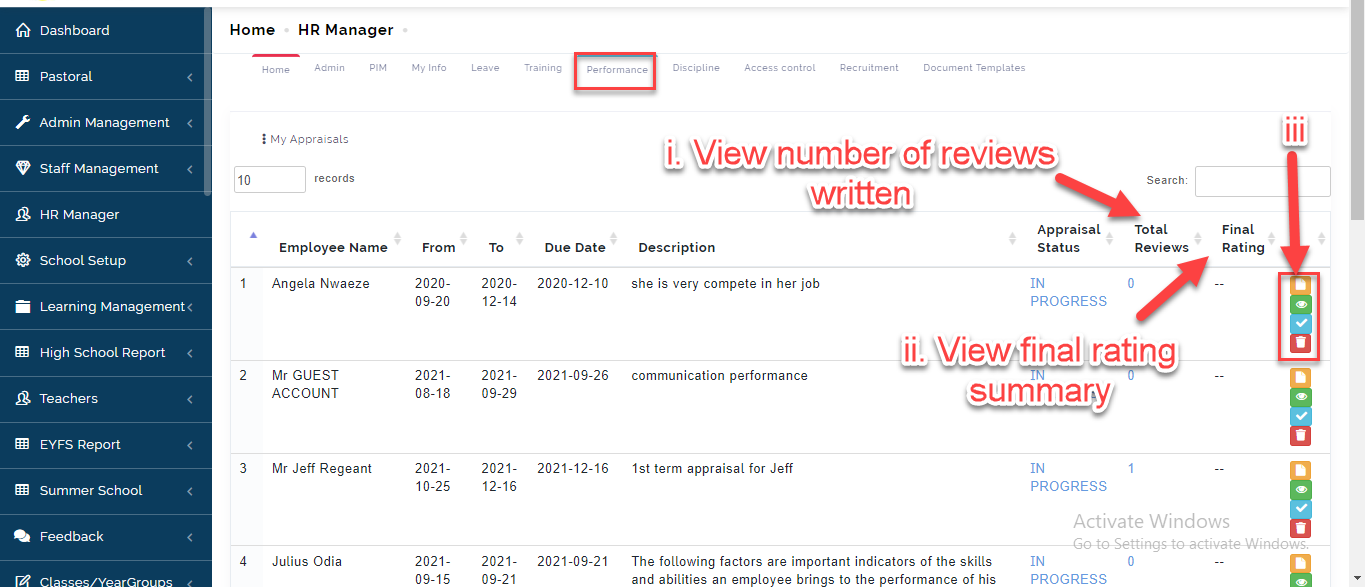The image size is (1365, 587).
Task: Click the School Setup gear icon
Action: [23, 261]
